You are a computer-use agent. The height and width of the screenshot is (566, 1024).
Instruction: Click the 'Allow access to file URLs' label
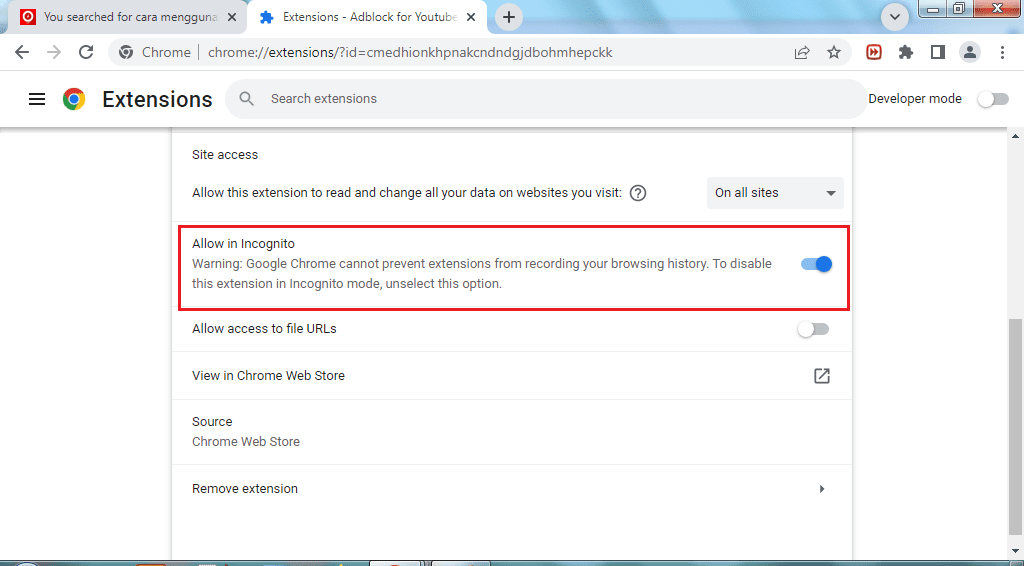point(264,329)
